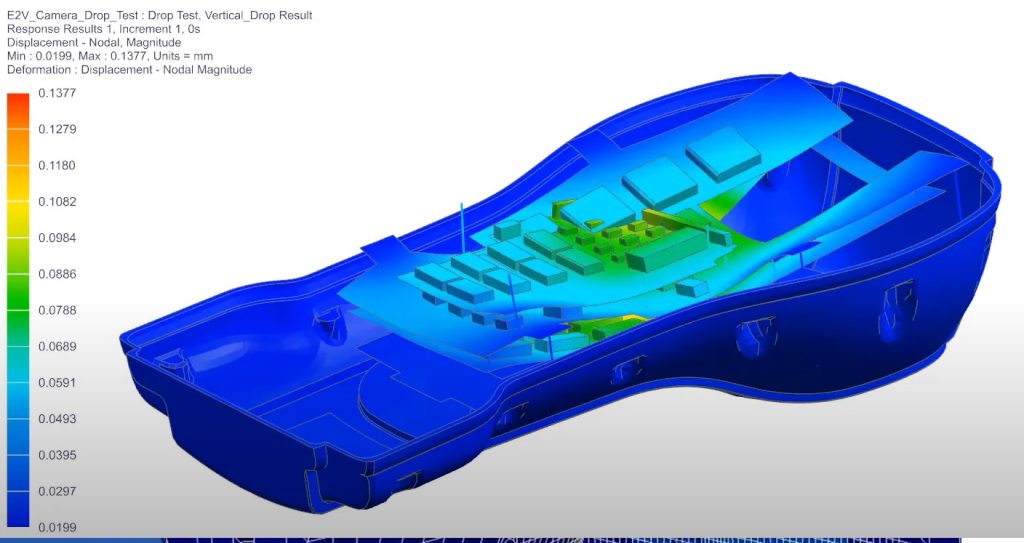Click the E2V_Camera_Drop_Test title line
This screenshot has height=543, width=1024.
(159, 16)
